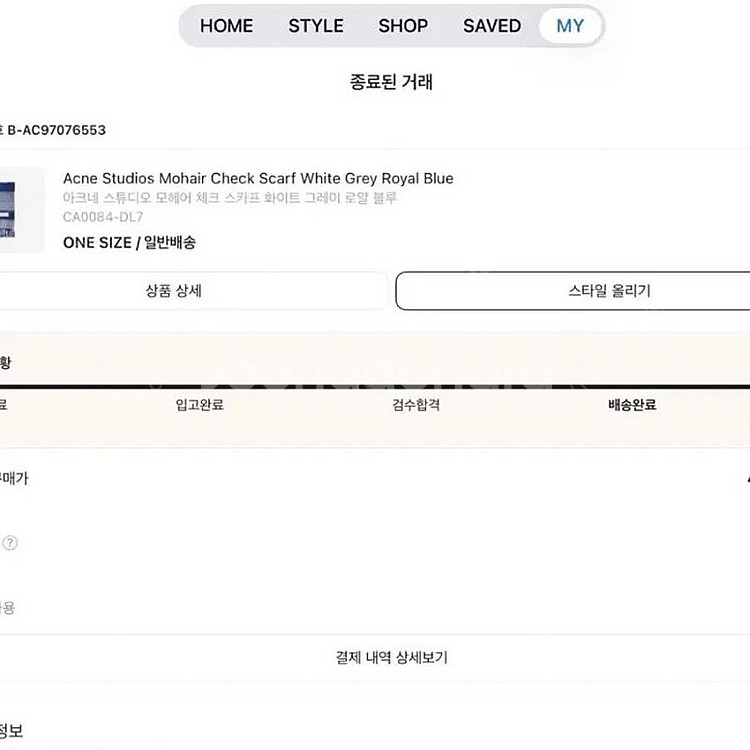
Task: Select the 입고완료 progress step
Action: click(x=199, y=405)
